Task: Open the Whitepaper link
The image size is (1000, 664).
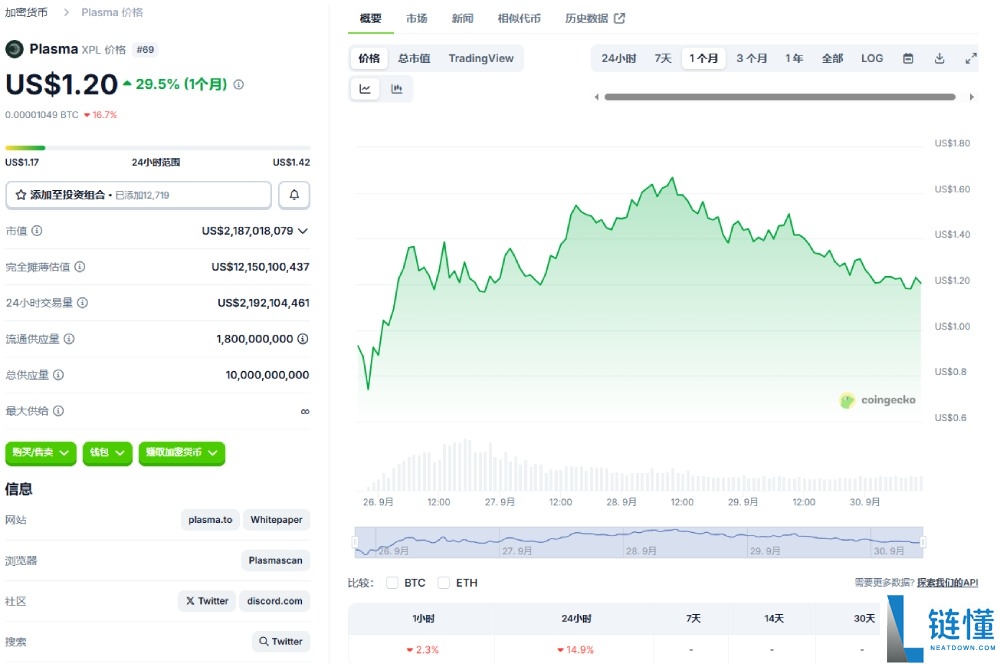Action: click(x=276, y=520)
